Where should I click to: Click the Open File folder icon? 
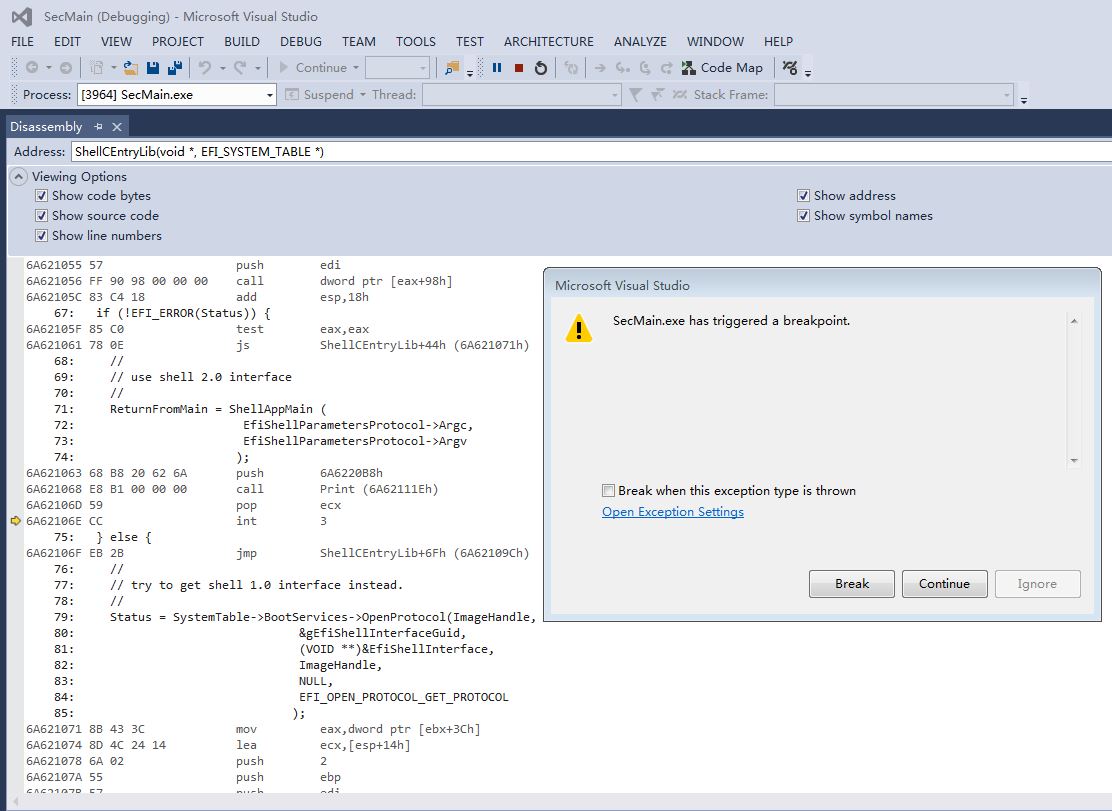(130, 67)
